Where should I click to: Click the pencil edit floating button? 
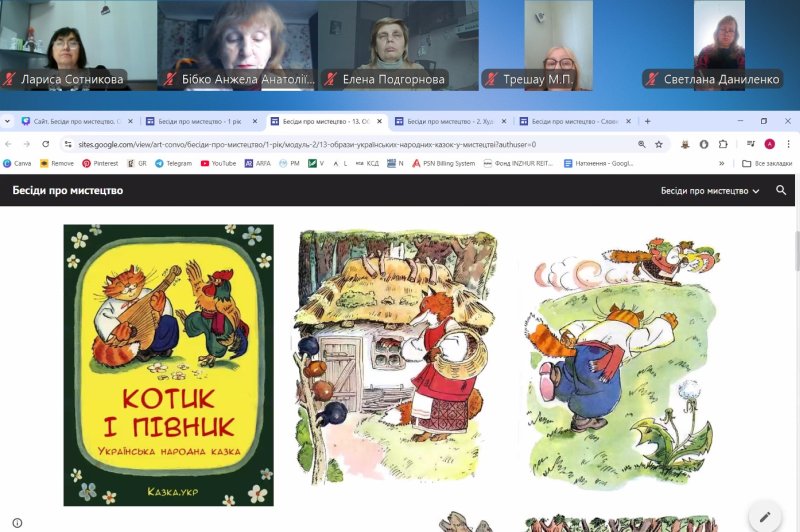click(765, 516)
